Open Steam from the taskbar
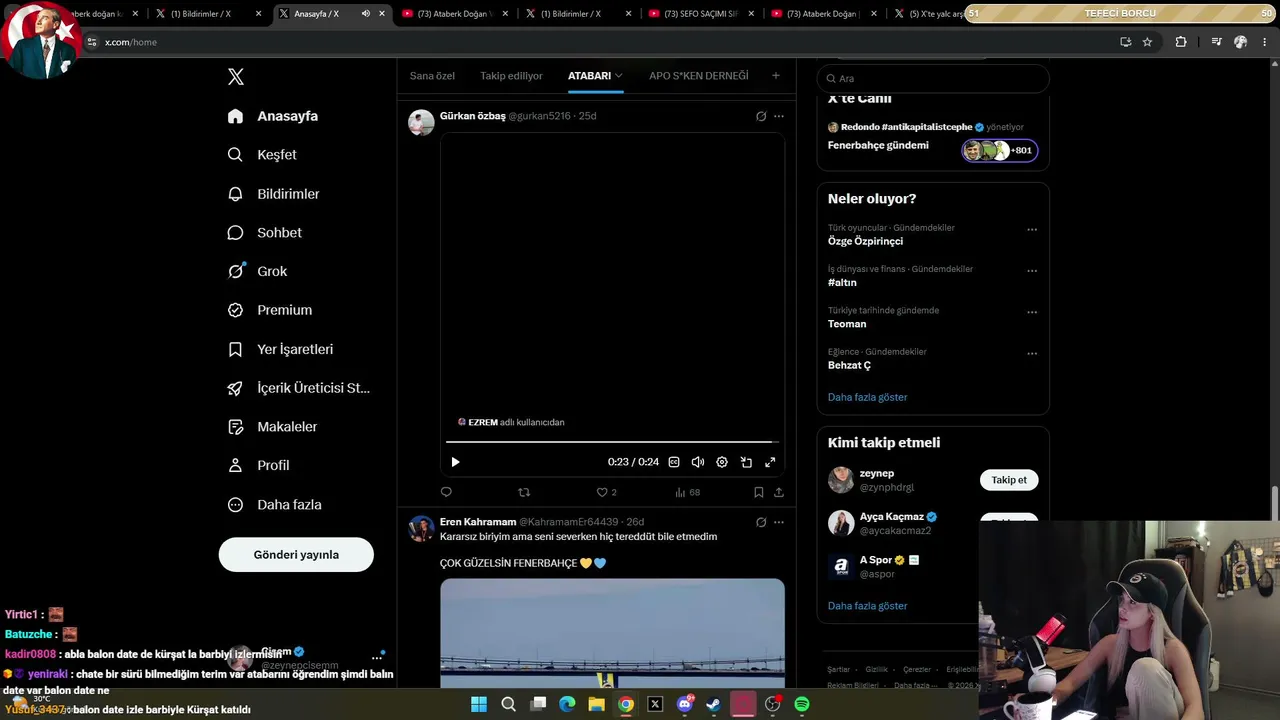The image size is (1280, 720). click(713, 704)
